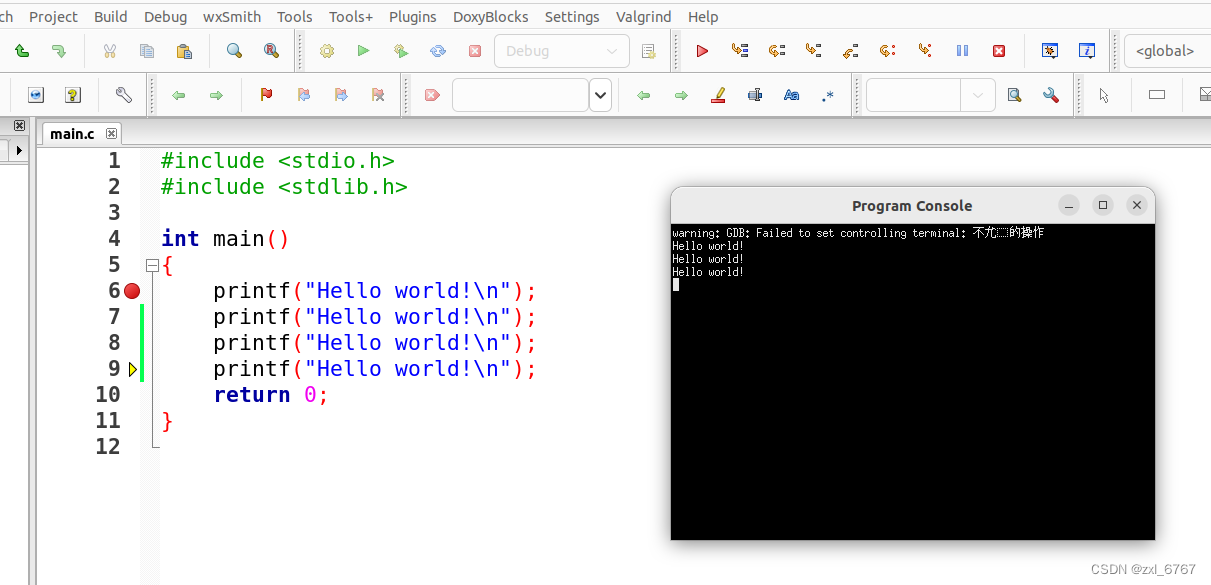This screenshot has height=585, width=1211.
Task: Collapse the main function code block
Action: coord(151,264)
